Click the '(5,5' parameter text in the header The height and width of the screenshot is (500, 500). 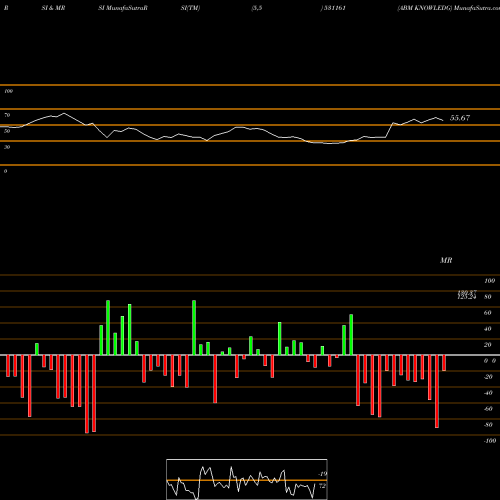pos(257,8)
